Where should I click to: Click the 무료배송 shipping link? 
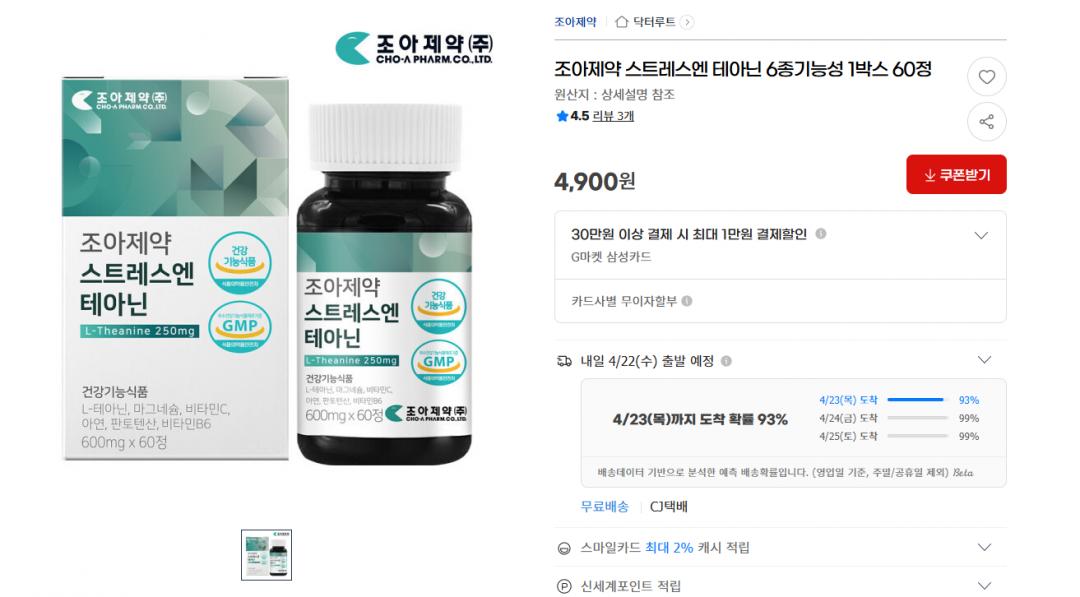click(604, 507)
